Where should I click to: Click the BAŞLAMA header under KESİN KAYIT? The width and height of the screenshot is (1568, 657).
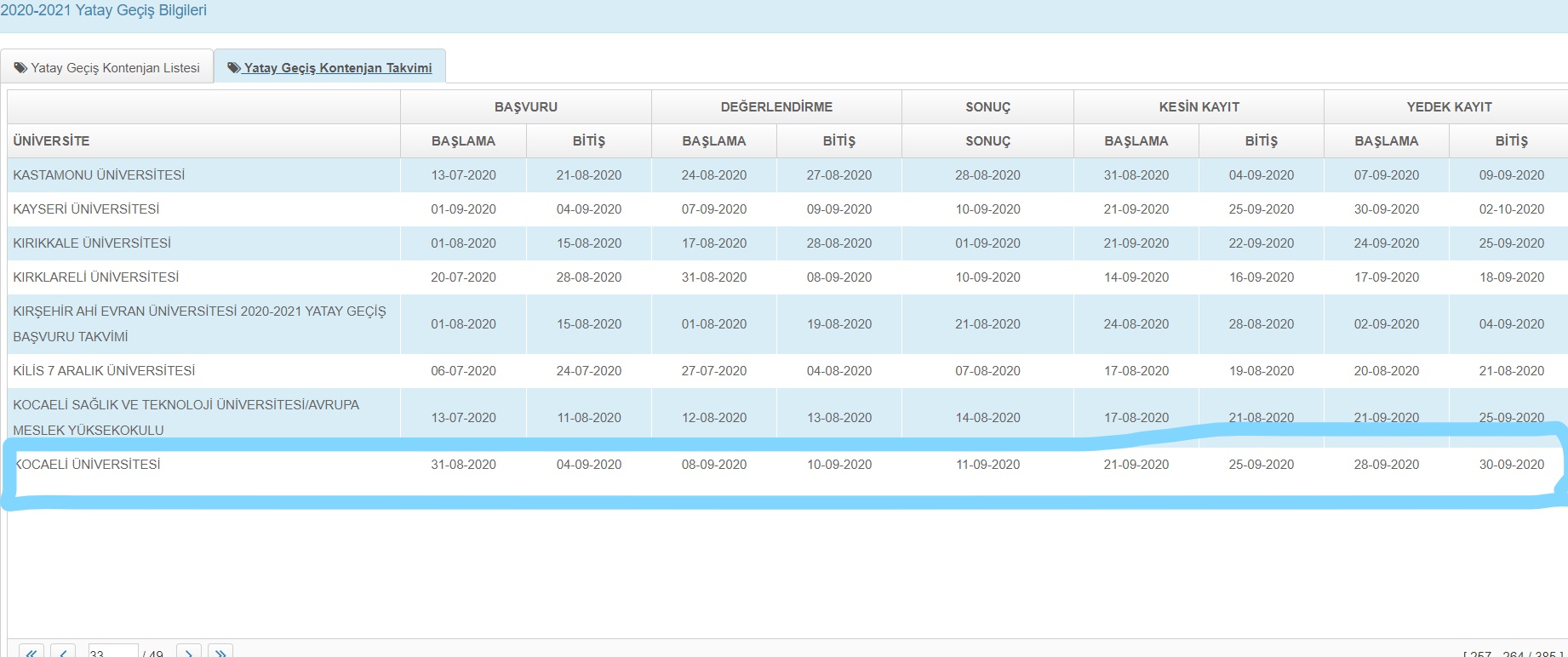(x=1136, y=140)
